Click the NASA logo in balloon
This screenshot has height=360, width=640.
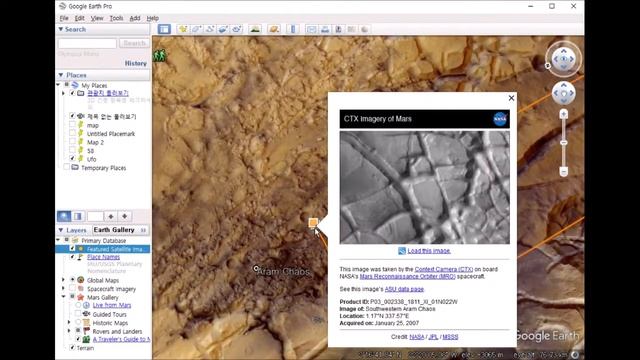500,119
